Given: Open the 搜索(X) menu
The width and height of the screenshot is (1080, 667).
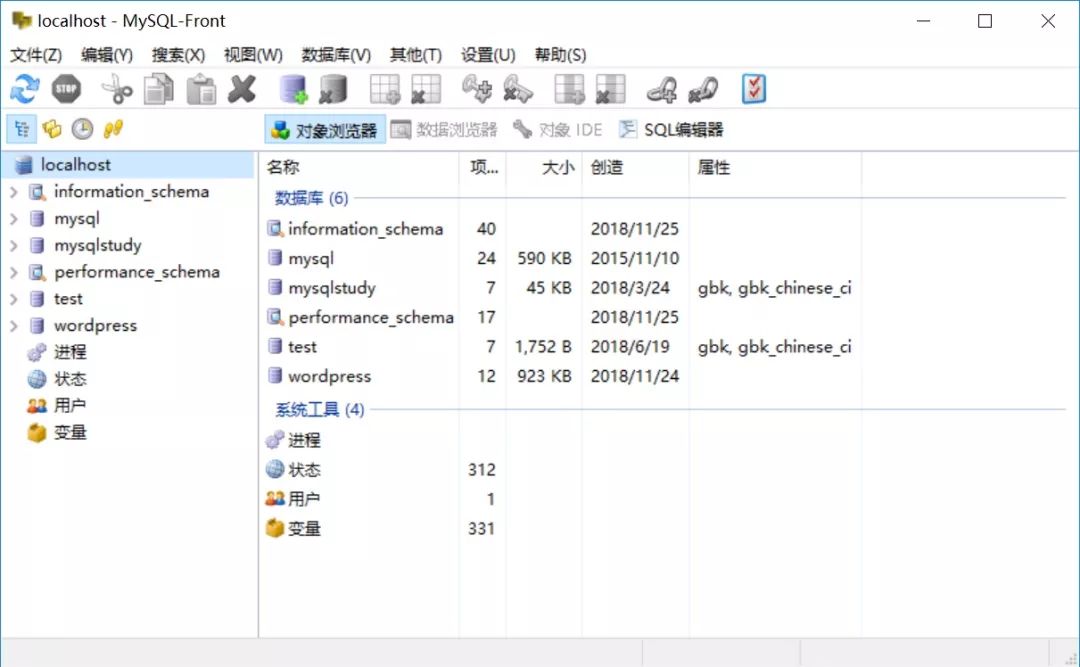Looking at the screenshot, I should pos(178,54).
